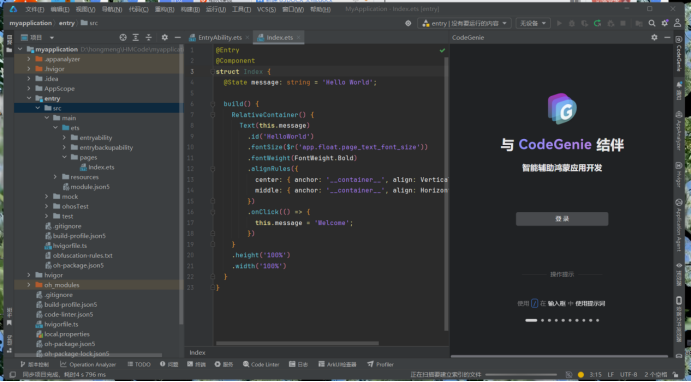Close the EntryAbility.ets editor tab
The height and width of the screenshot is (382, 691).
tap(248, 37)
